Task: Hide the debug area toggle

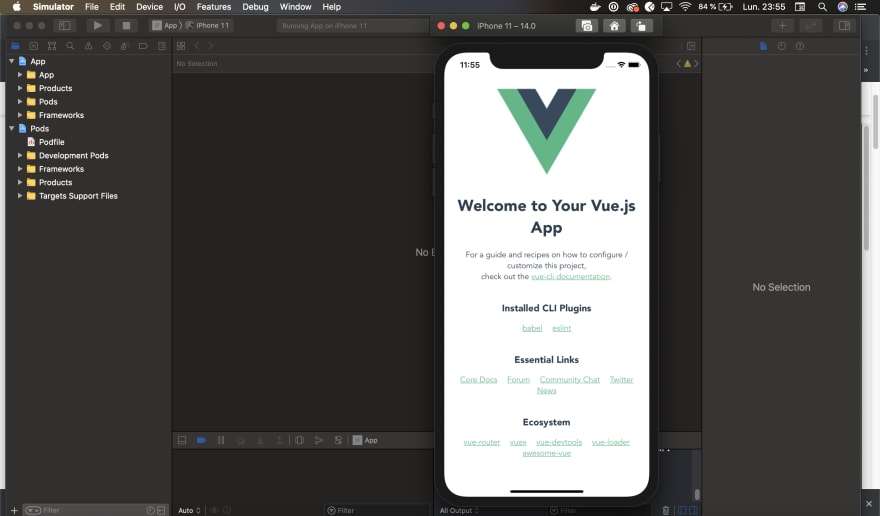Action: click(182, 440)
